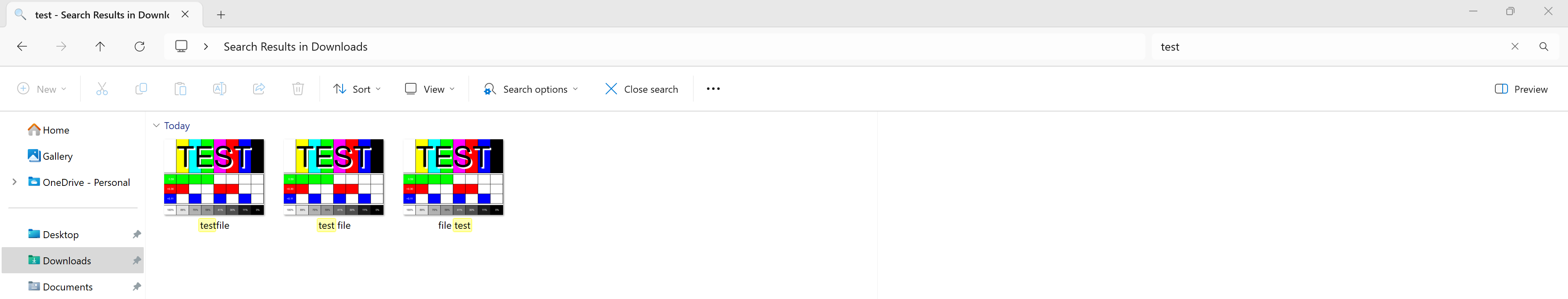Open the Gallery from the sidebar

pyautogui.click(x=57, y=156)
